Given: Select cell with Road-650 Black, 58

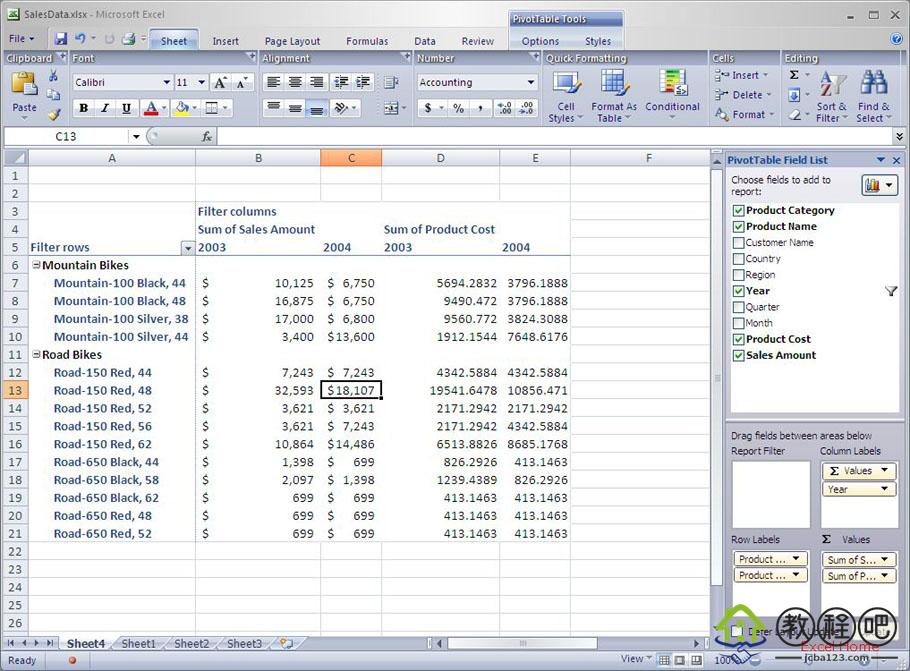Looking at the screenshot, I should click(x=112, y=480).
